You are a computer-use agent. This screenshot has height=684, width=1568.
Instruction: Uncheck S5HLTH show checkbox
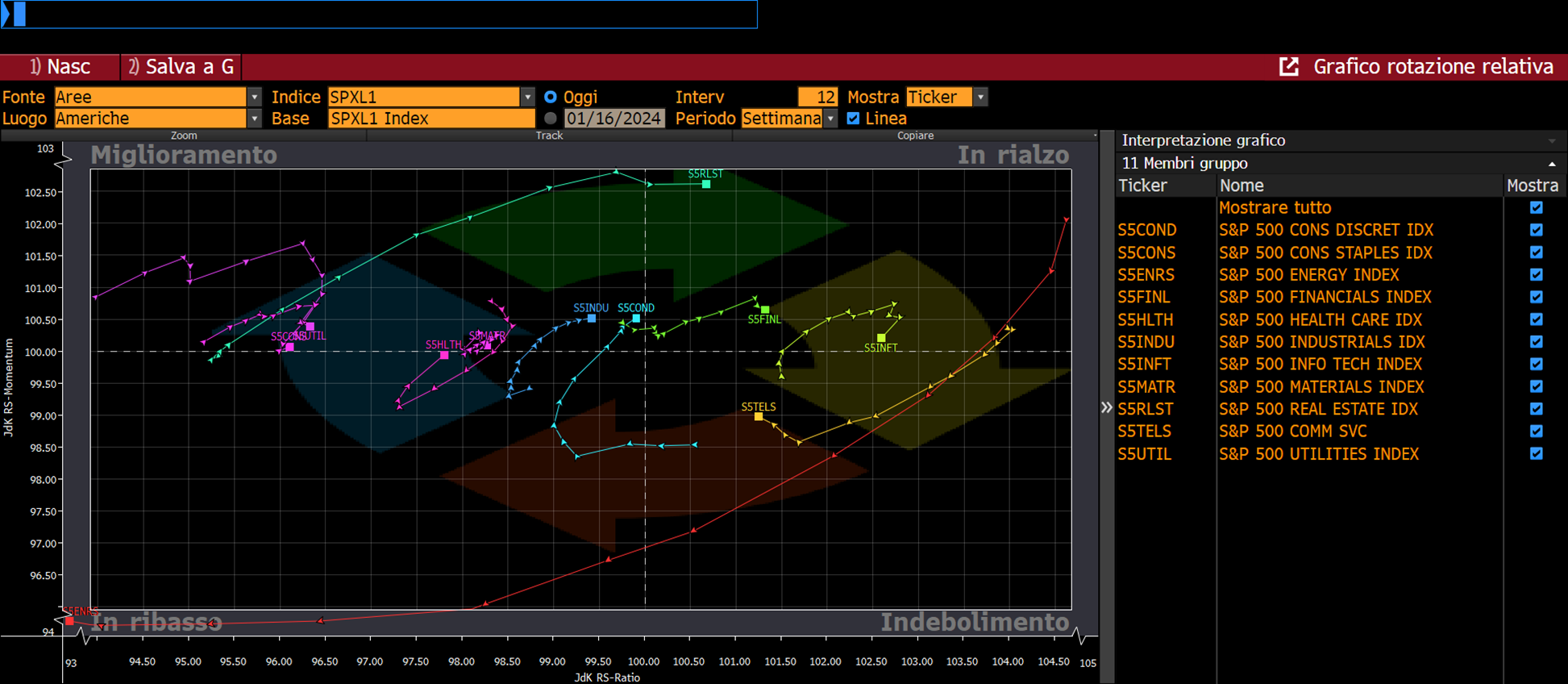[1537, 319]
